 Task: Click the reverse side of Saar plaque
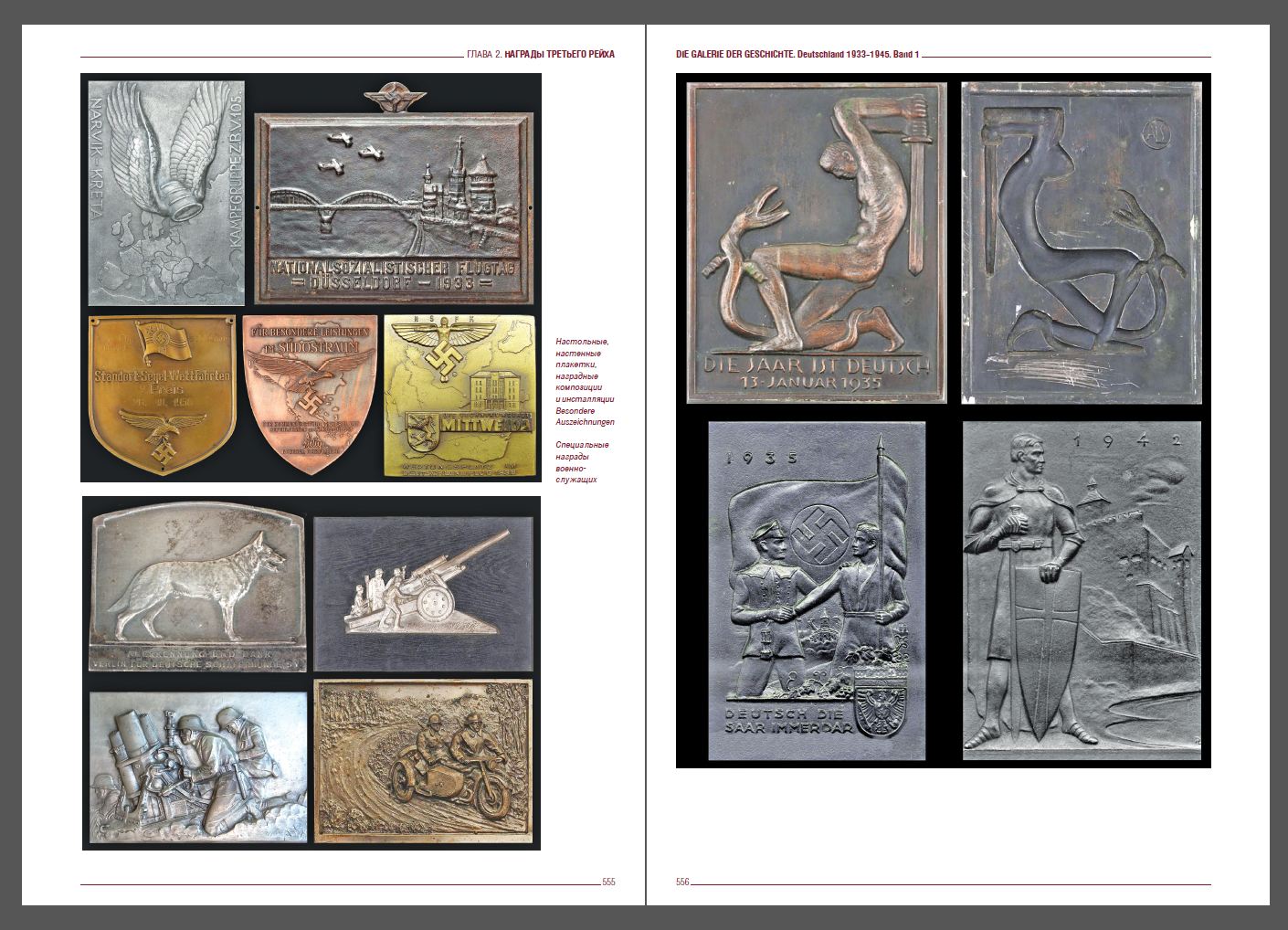(x=1082, y=243)
